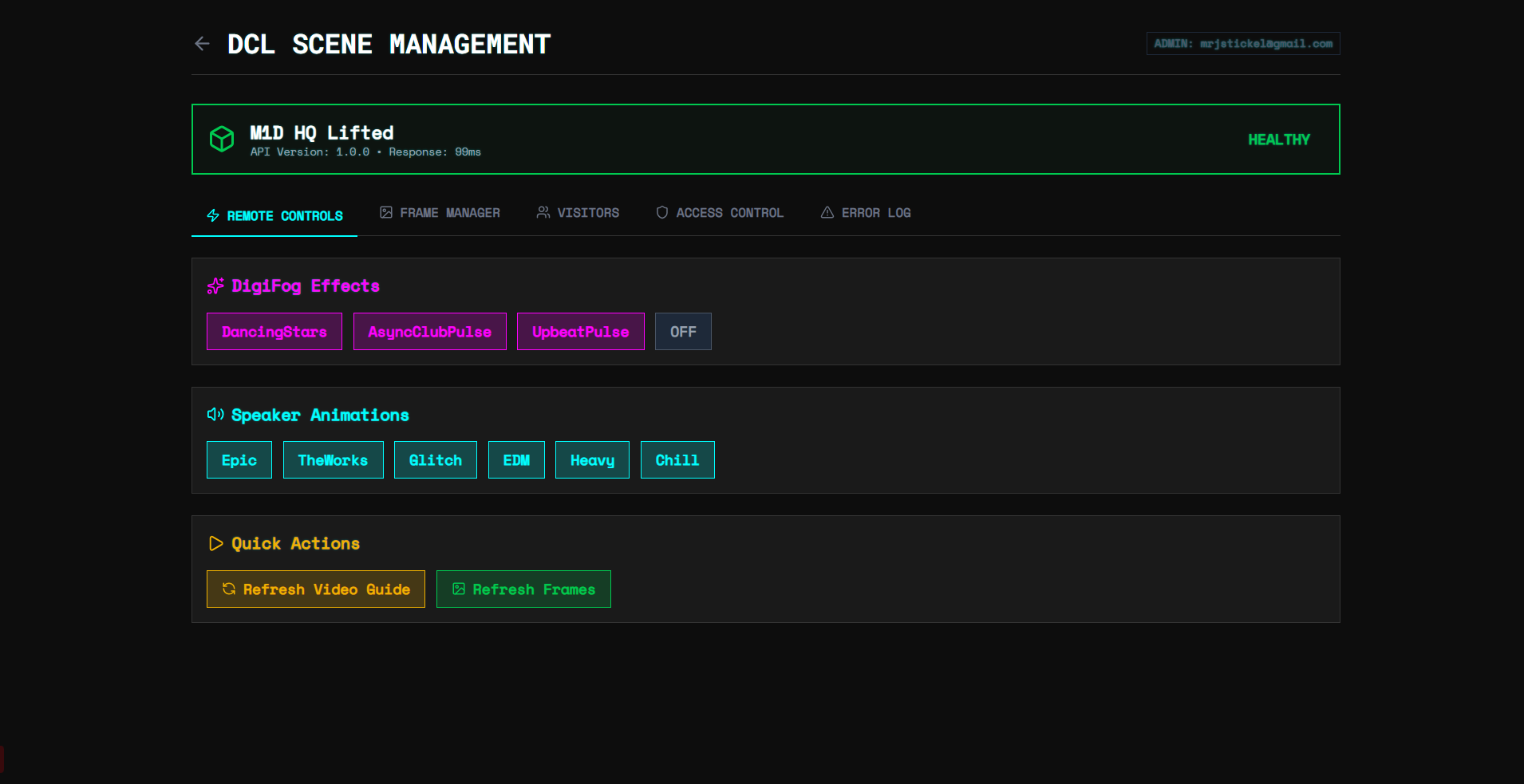This screenshot has height=784, width=1524.
Task: Click the green cube scene icon
Action: 222,139
